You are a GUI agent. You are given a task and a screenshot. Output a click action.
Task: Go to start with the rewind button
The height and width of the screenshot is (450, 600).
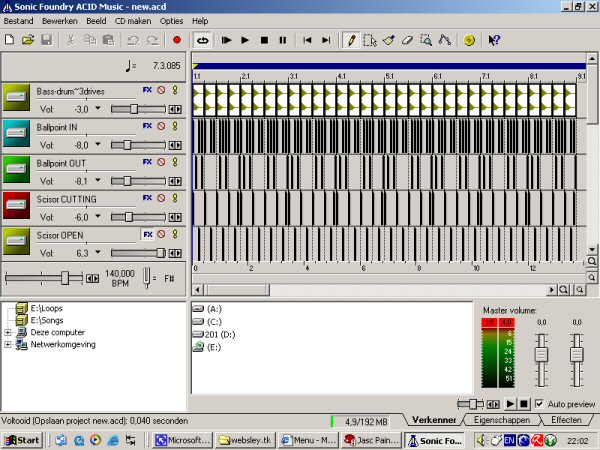[x=307, y=40]
